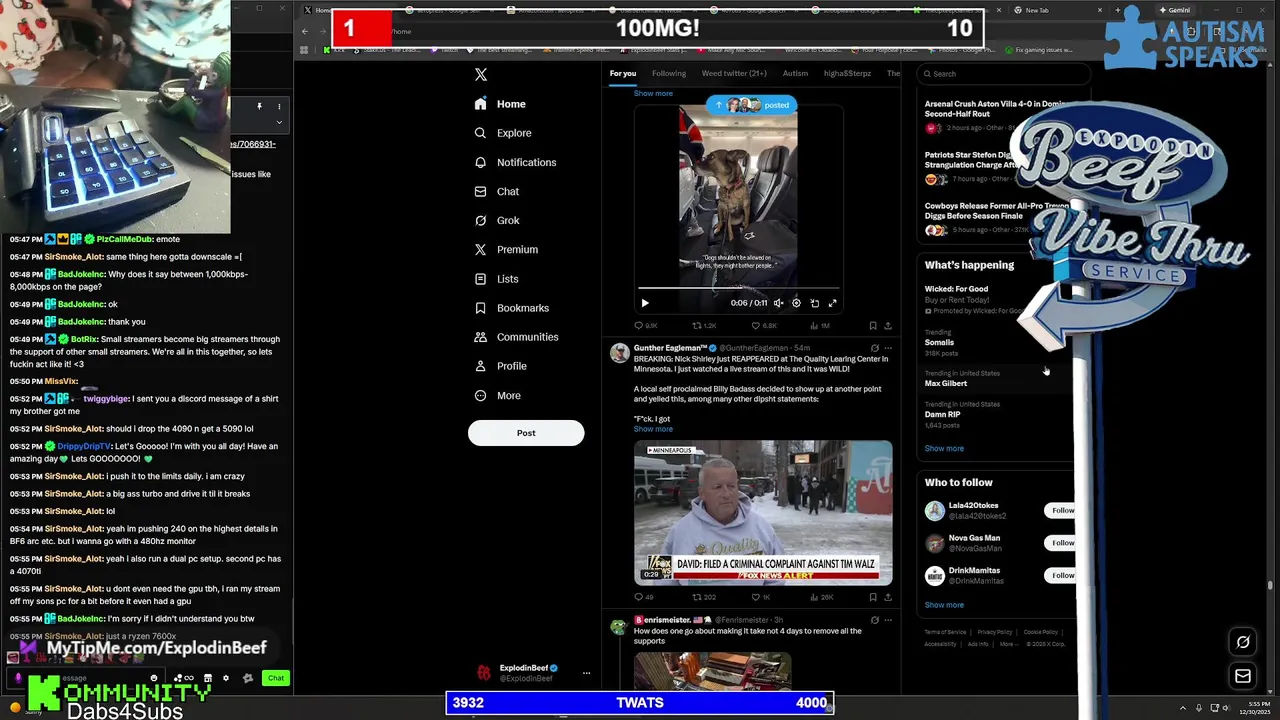This screenshot has height=720, width=1280.
Task: Open the messages envelope floating icon
Action: tap(1243, 677)
